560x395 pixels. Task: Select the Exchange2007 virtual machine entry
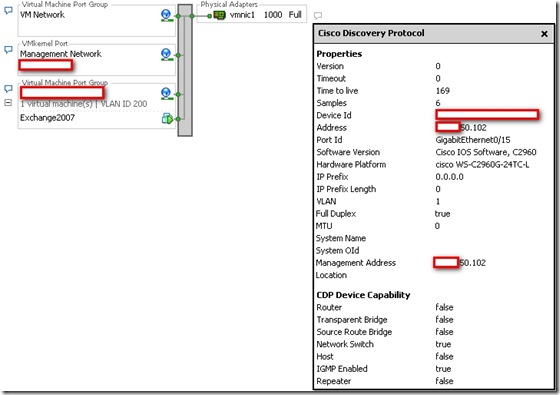[x=48, y=118]
